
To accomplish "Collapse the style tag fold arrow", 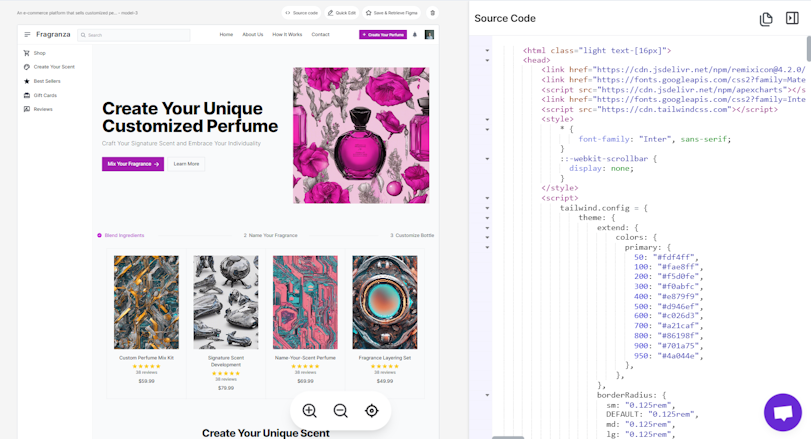I will coord(487,119).
